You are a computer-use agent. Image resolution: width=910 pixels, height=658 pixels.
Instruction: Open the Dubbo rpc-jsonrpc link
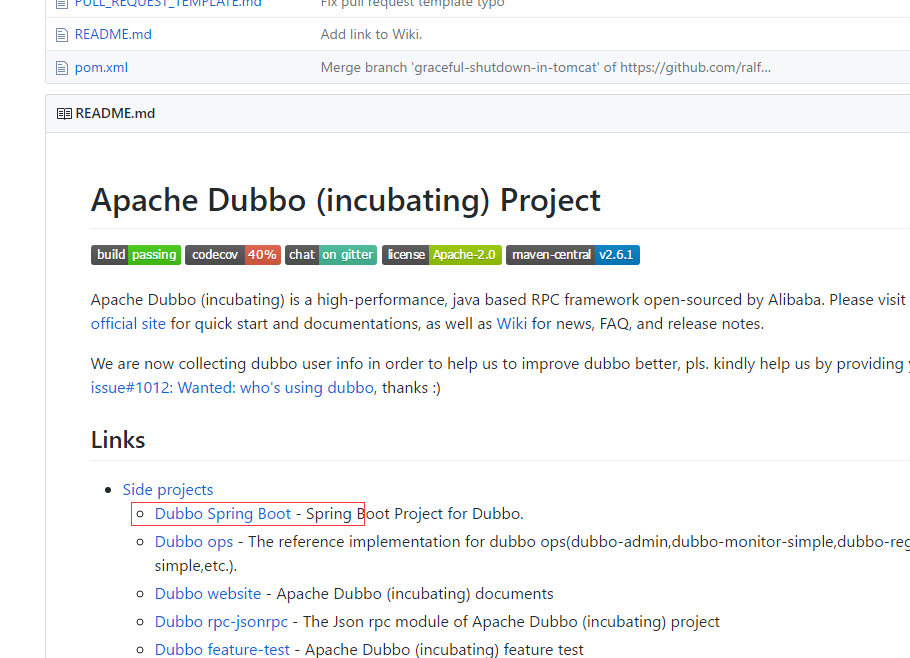(x=221, y=621)
